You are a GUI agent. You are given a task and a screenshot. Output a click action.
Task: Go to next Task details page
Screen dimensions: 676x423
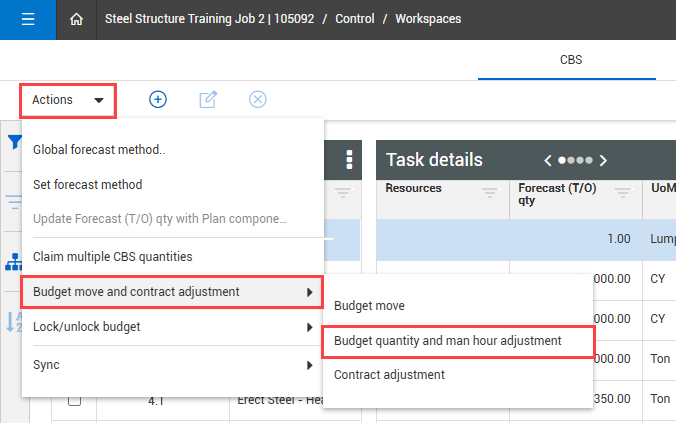pyautogui.click(x=603, y=160)
